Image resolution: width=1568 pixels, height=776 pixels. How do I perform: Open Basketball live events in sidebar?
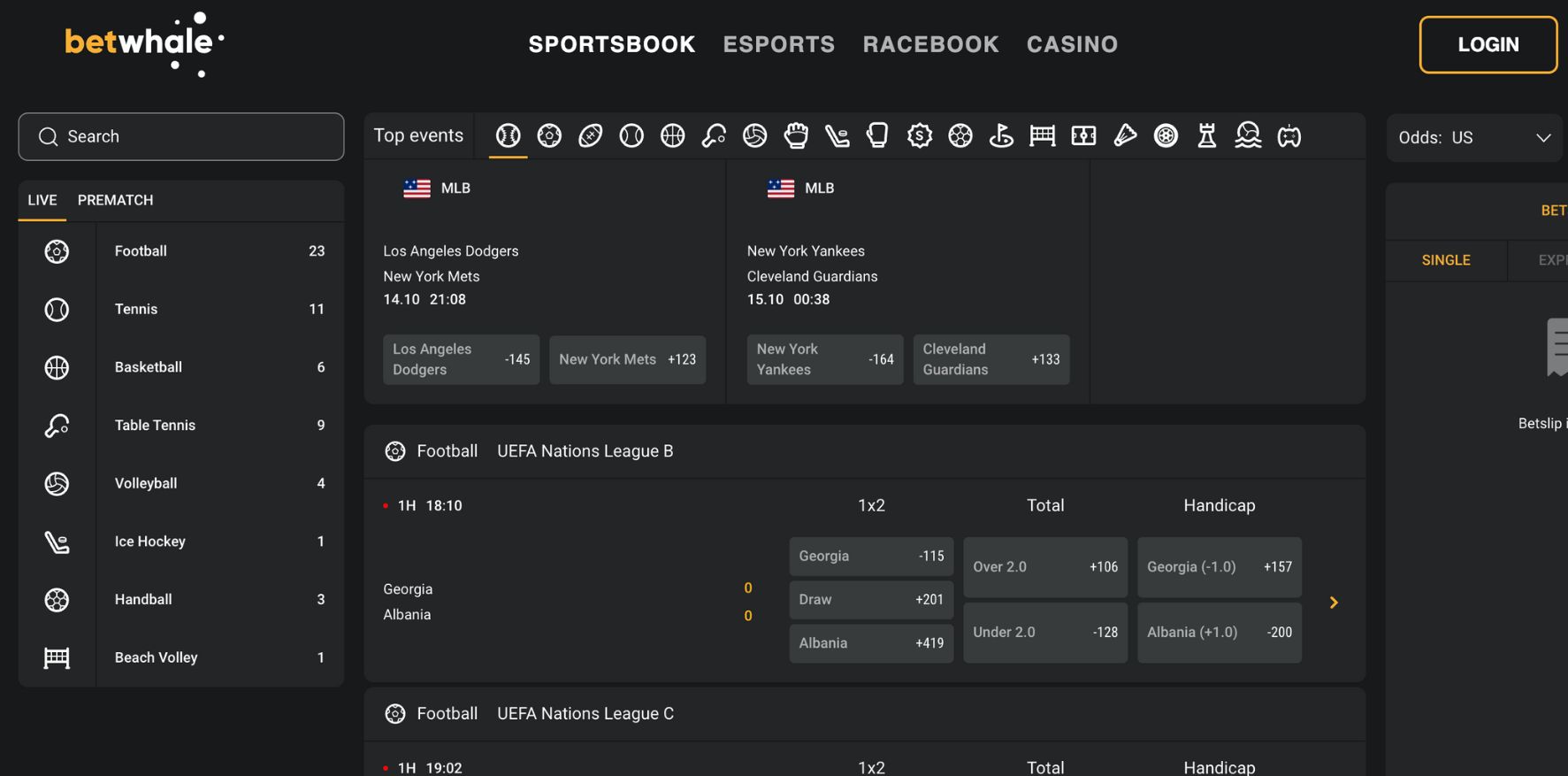point(181,367)
